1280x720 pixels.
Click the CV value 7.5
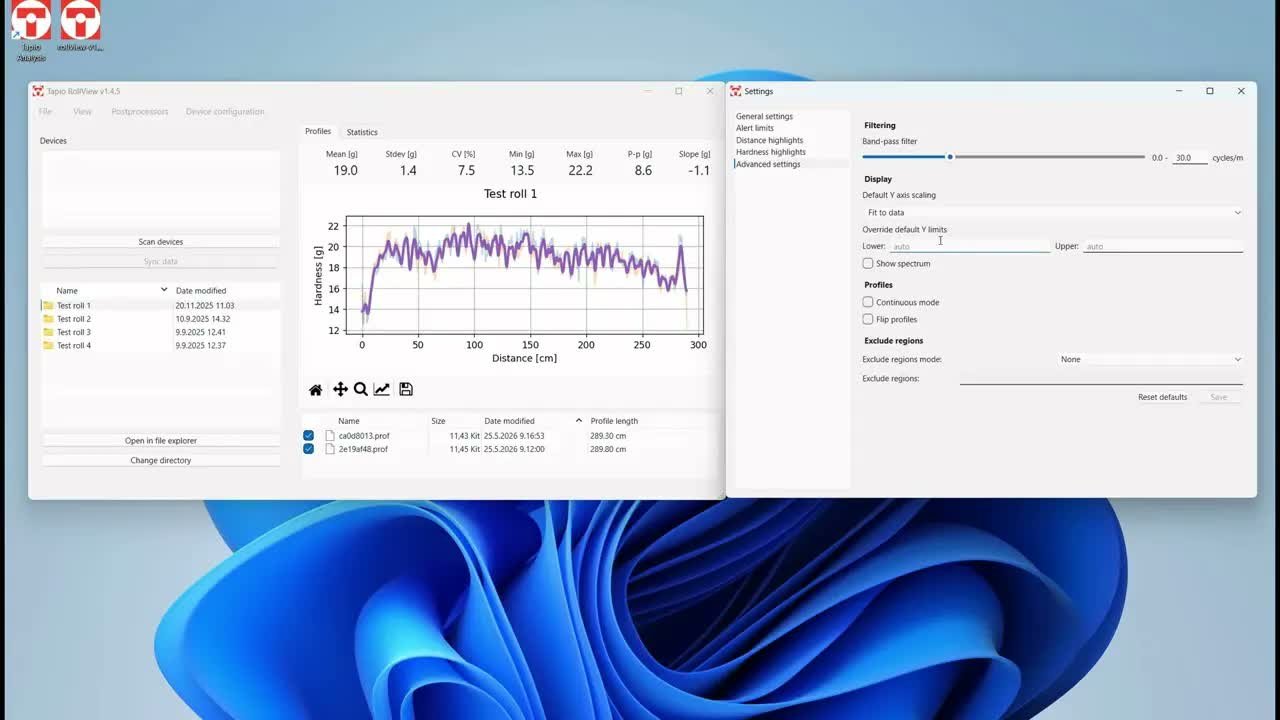[x=467, y=171]
